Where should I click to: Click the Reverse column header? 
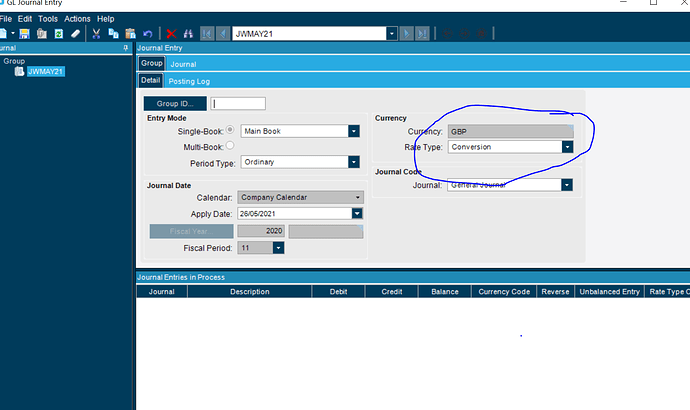pyautogui.click(x=555, y=292)
